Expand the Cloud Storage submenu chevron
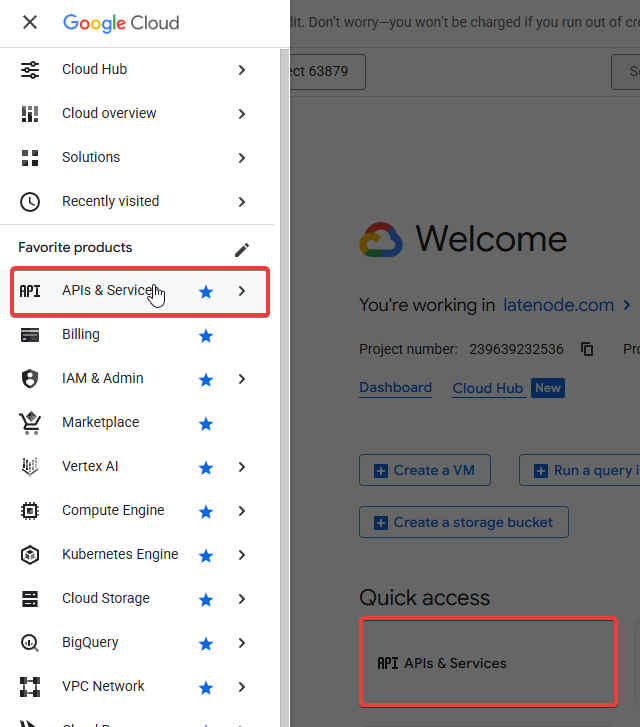This screenshot has height=727, width=640. (x=242, y=599)
